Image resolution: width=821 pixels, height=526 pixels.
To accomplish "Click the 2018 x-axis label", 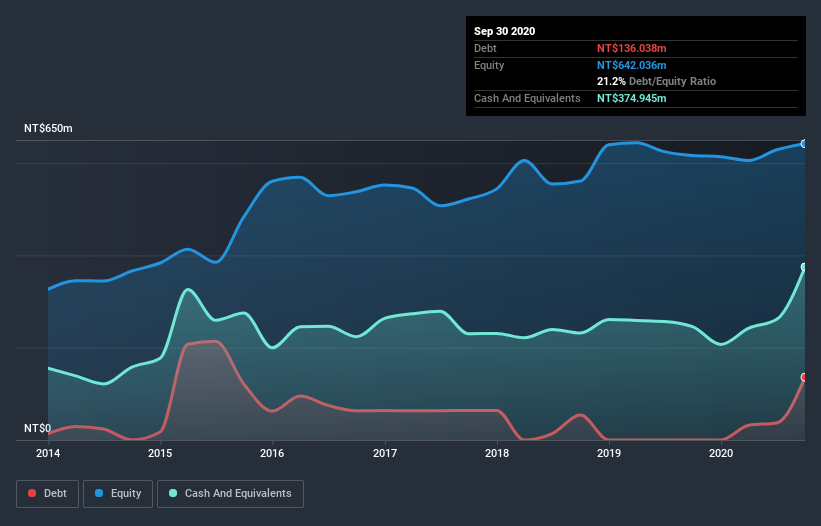I will (x=497, y=453).
